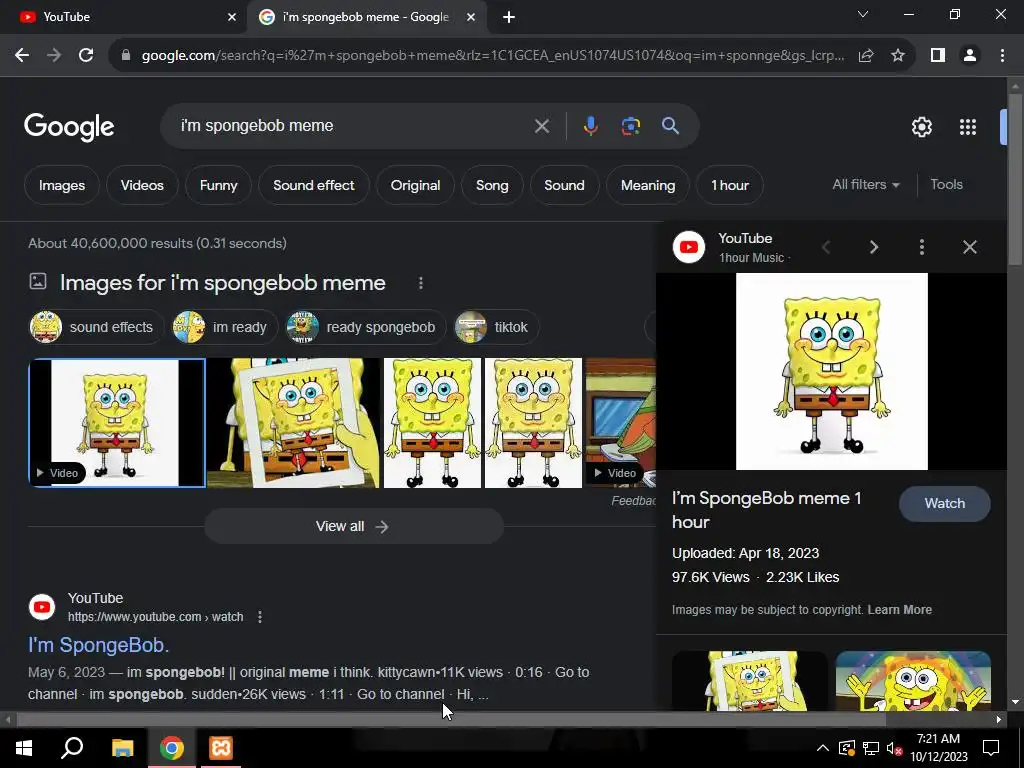Open Windows notification center
This screenshot has width=1024, height=768.
pyautogui.click(x=991, y=748)
